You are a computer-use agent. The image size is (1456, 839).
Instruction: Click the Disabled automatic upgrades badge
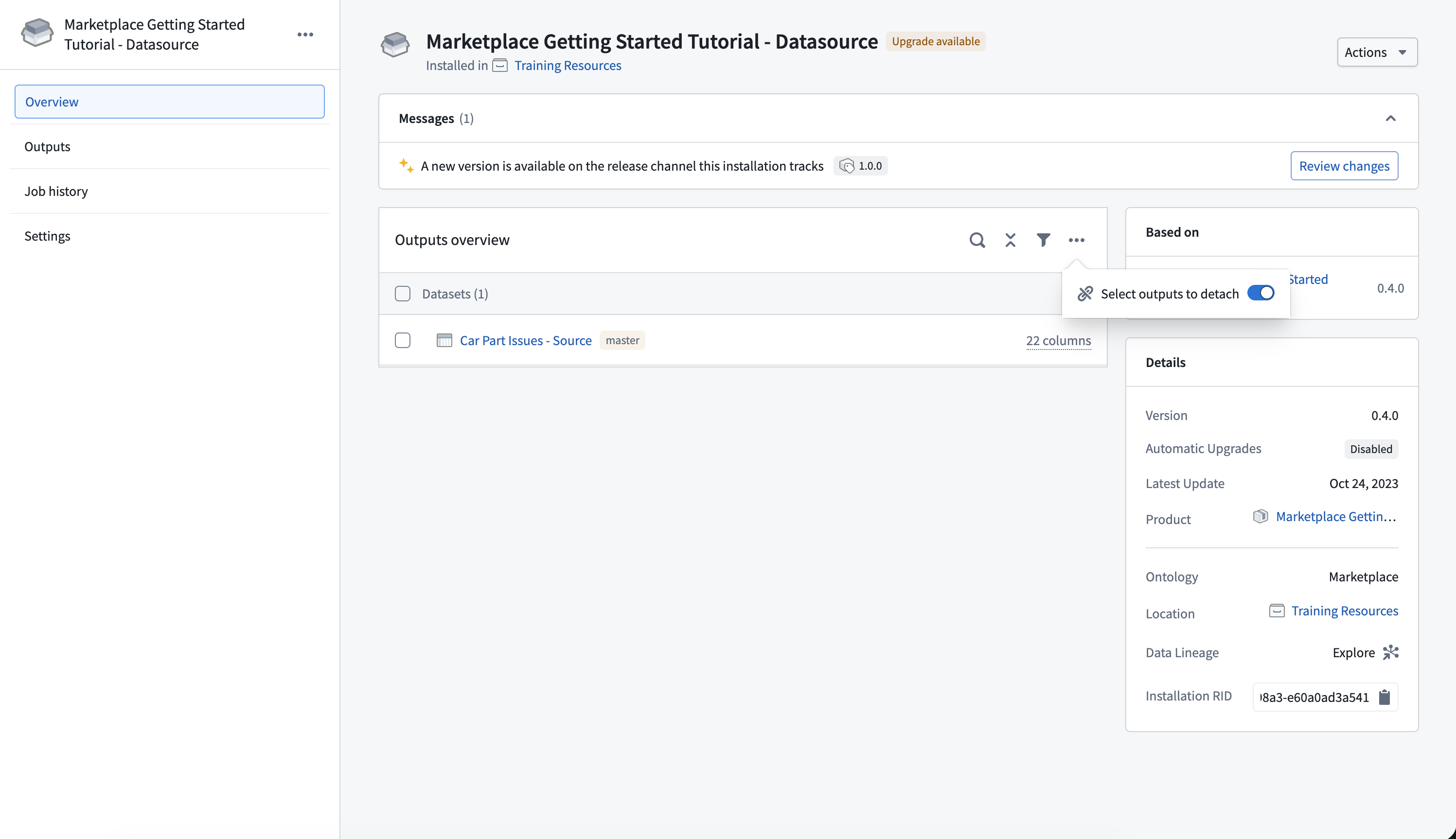pyautogui.click(x=1371, y=450)
